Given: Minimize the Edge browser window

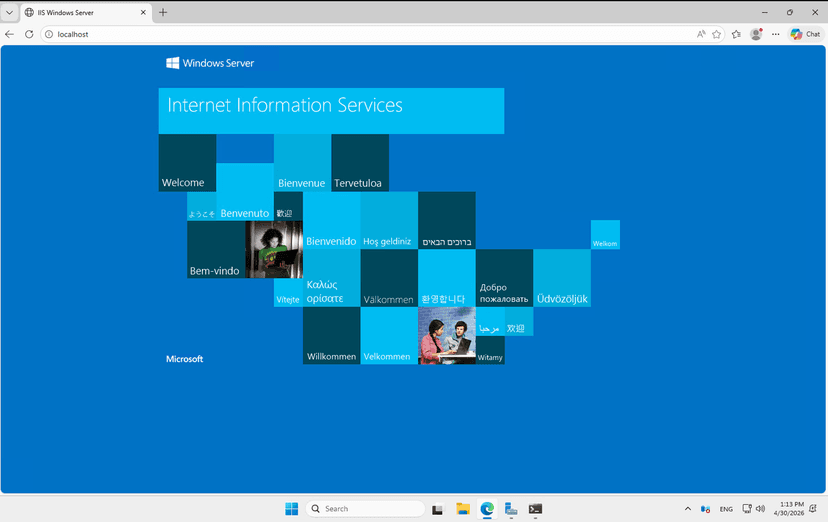Looking at the screenshot, I should (765, 12).
